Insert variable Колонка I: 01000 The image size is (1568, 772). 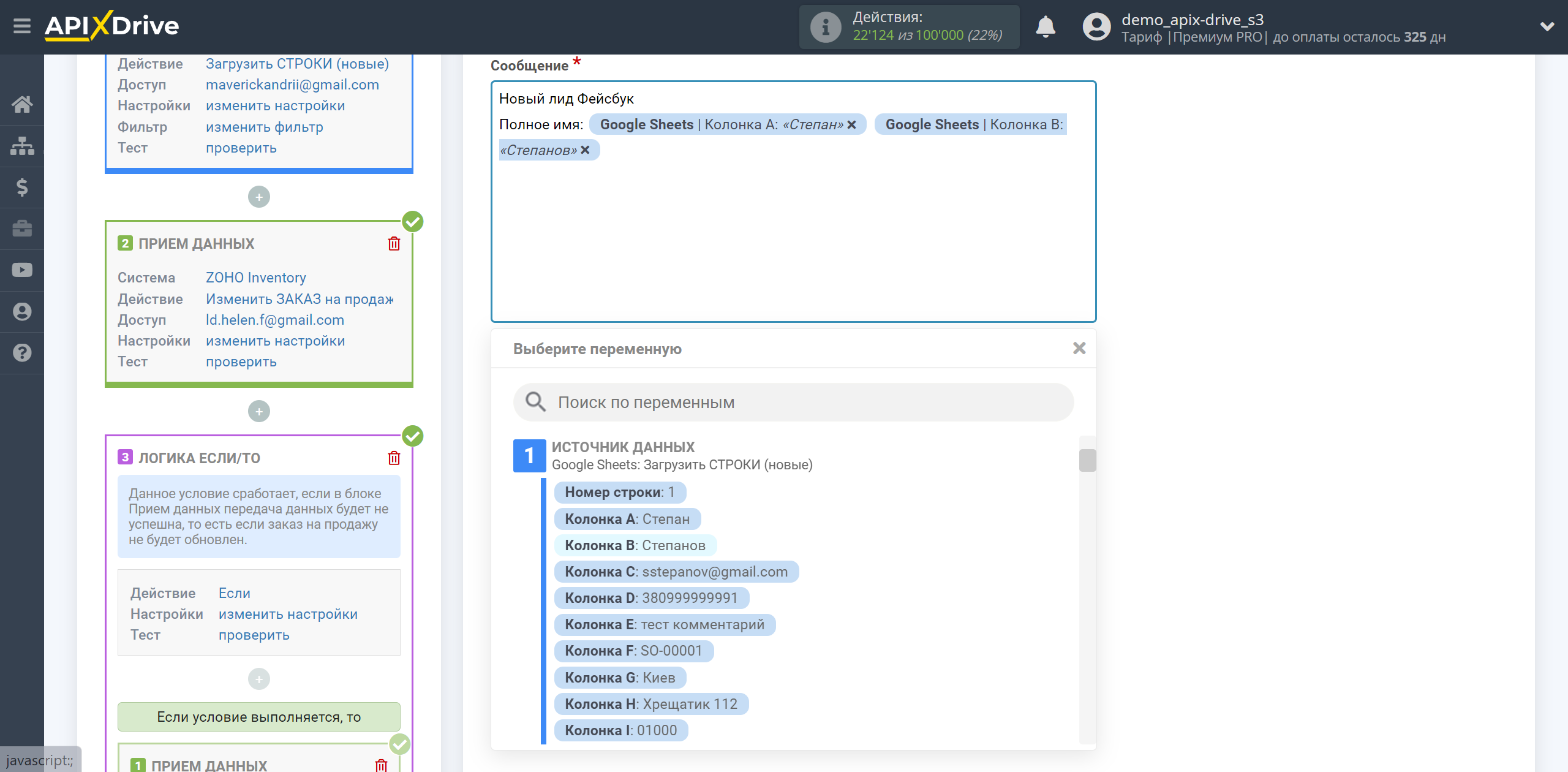(621, 730)
